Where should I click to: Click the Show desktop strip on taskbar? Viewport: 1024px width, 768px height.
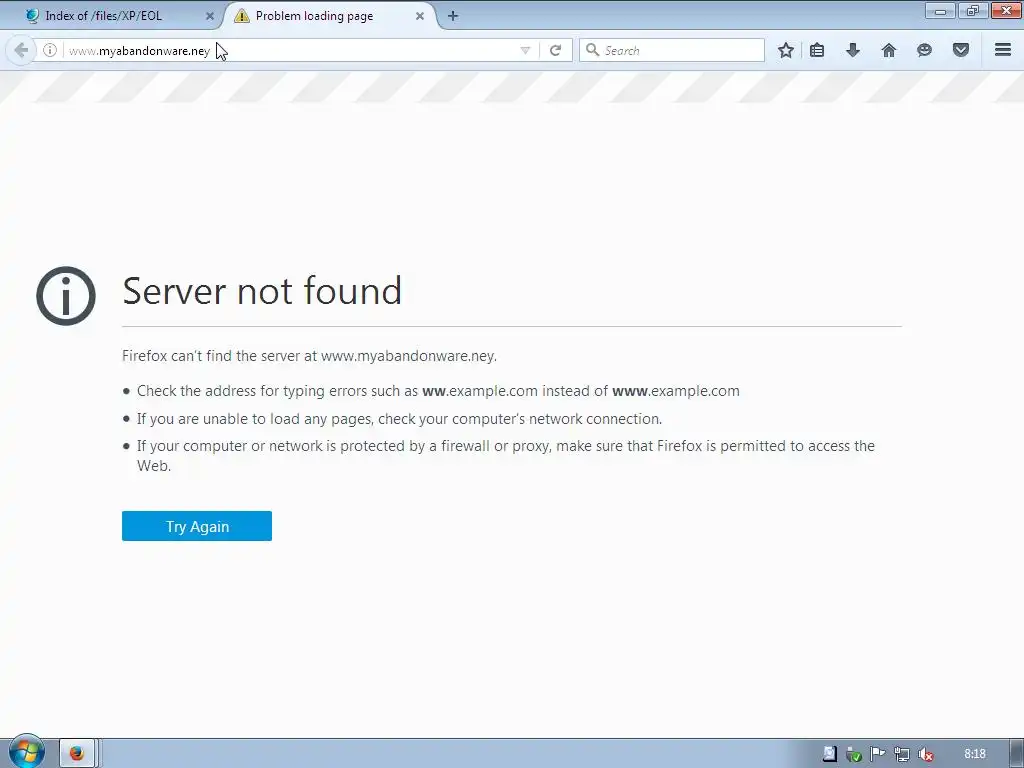1017,754
